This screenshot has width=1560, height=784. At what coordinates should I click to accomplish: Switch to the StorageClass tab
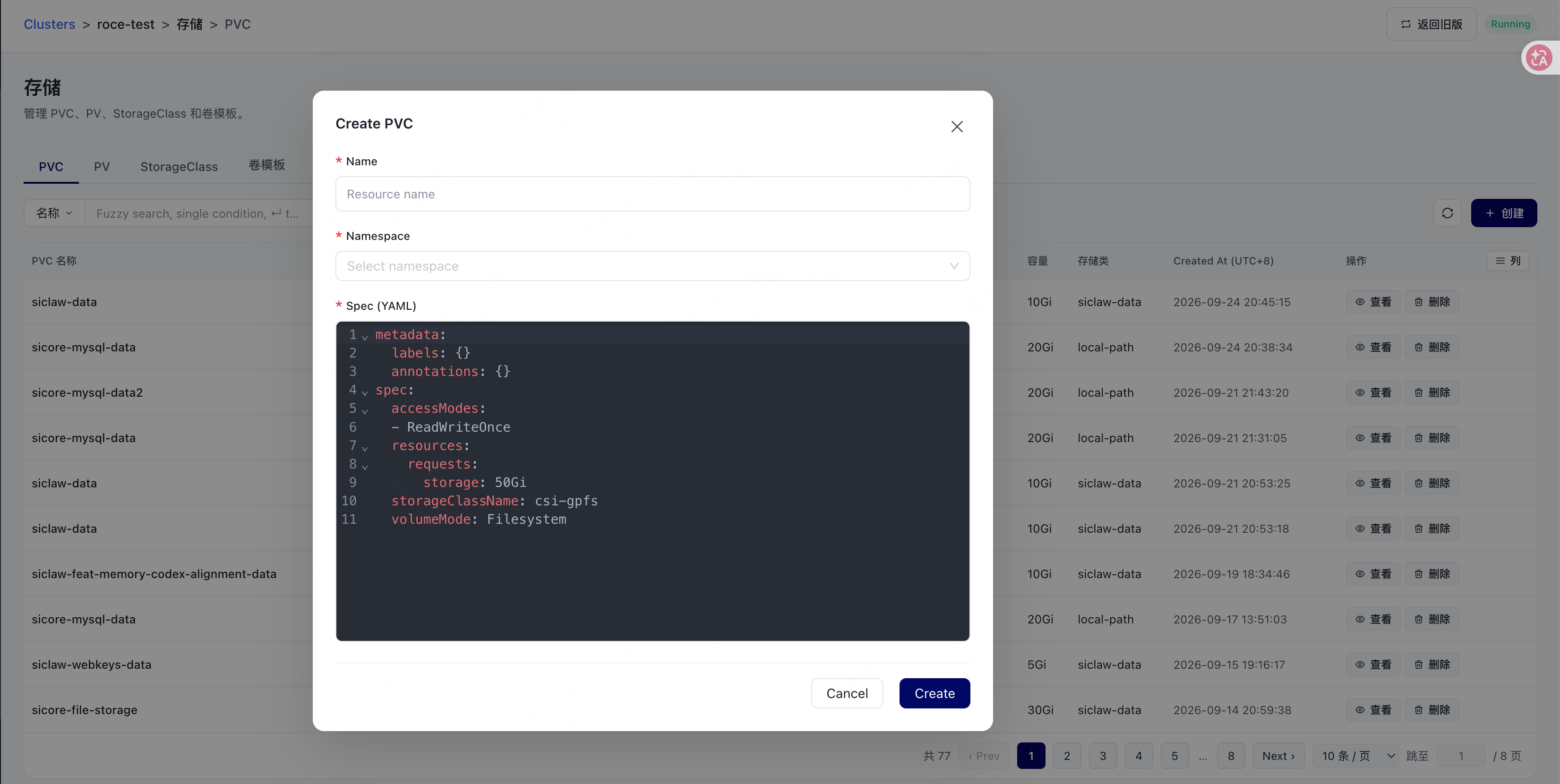tap(179, 167)
